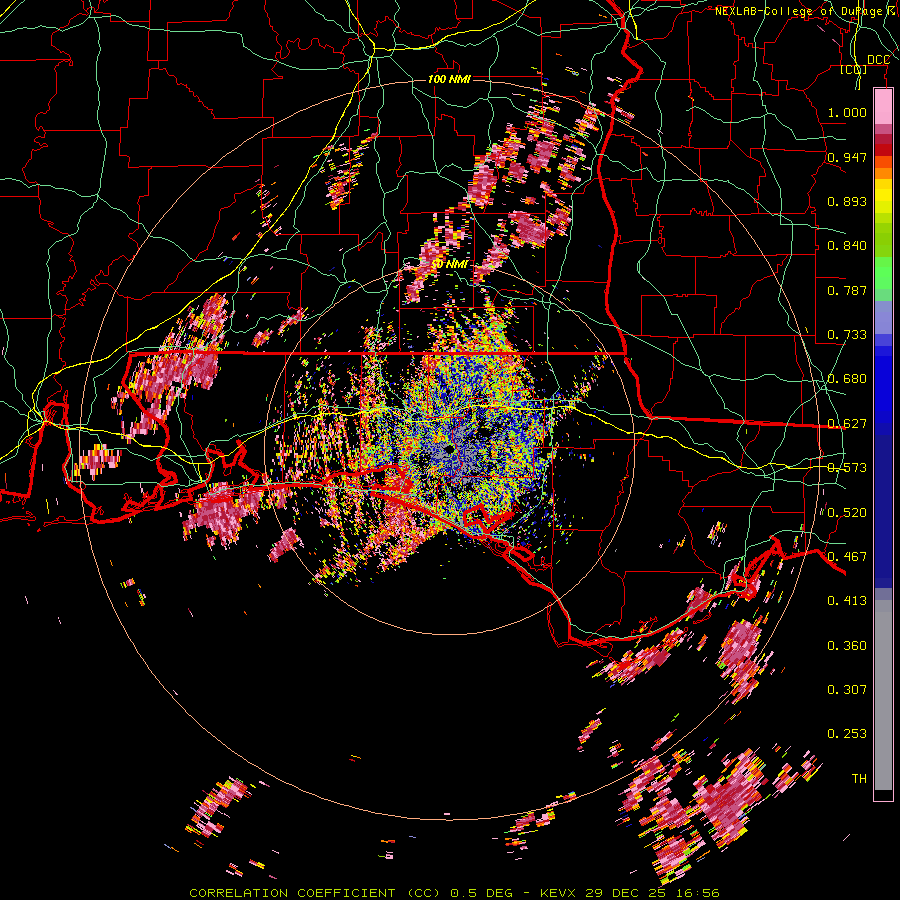Select the 0.253 scale value
Image resolution: width=900 pixels, height=900 pixels.
[847, 734]
